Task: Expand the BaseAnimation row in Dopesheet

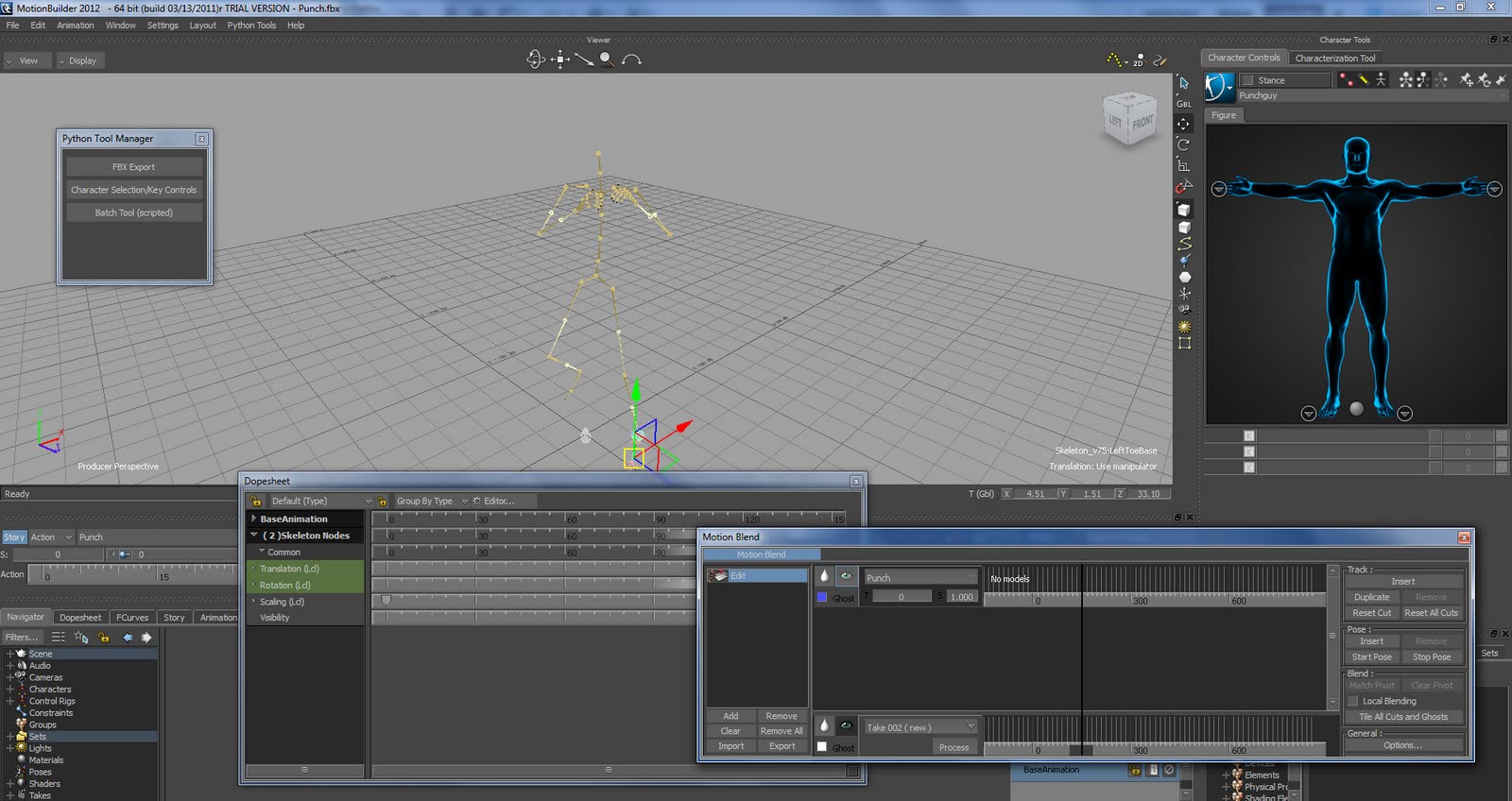Action: tap(254, 519)
